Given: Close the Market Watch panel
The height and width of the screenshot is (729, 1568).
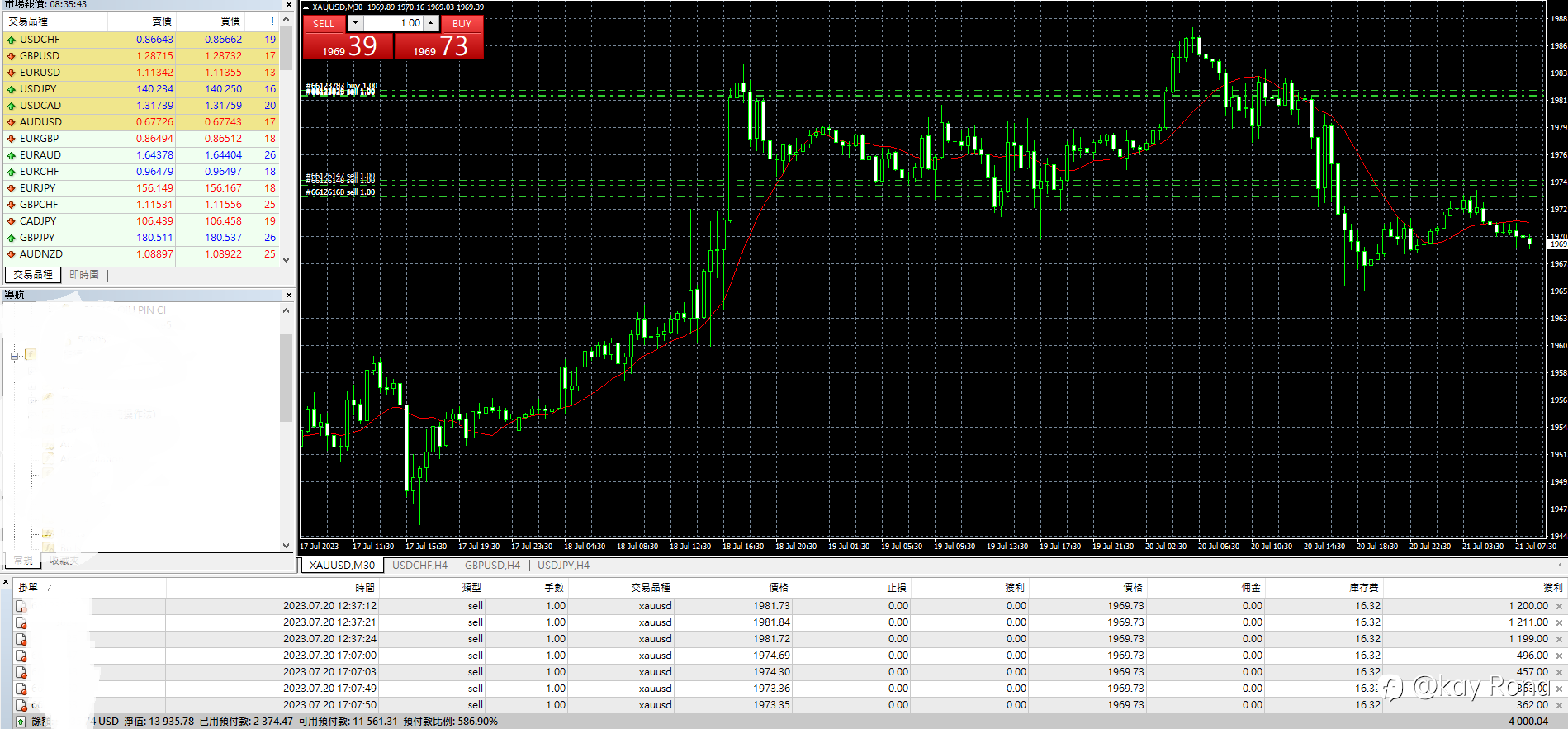Looking at the screenshot, I should coord(288,5).
